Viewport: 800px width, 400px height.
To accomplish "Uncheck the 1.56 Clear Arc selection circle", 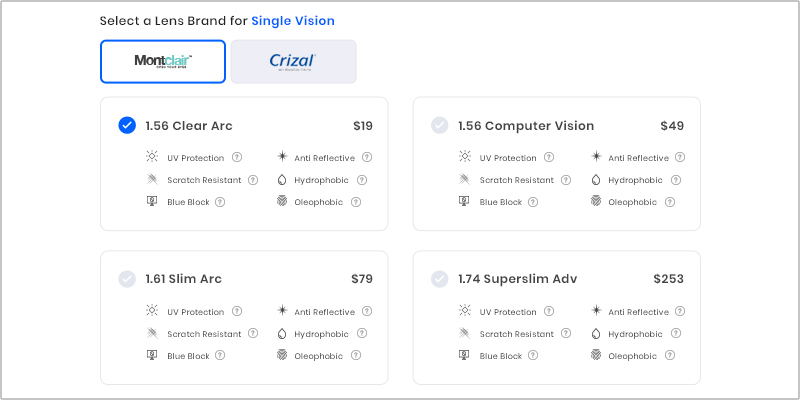I will tap(127, 126).
